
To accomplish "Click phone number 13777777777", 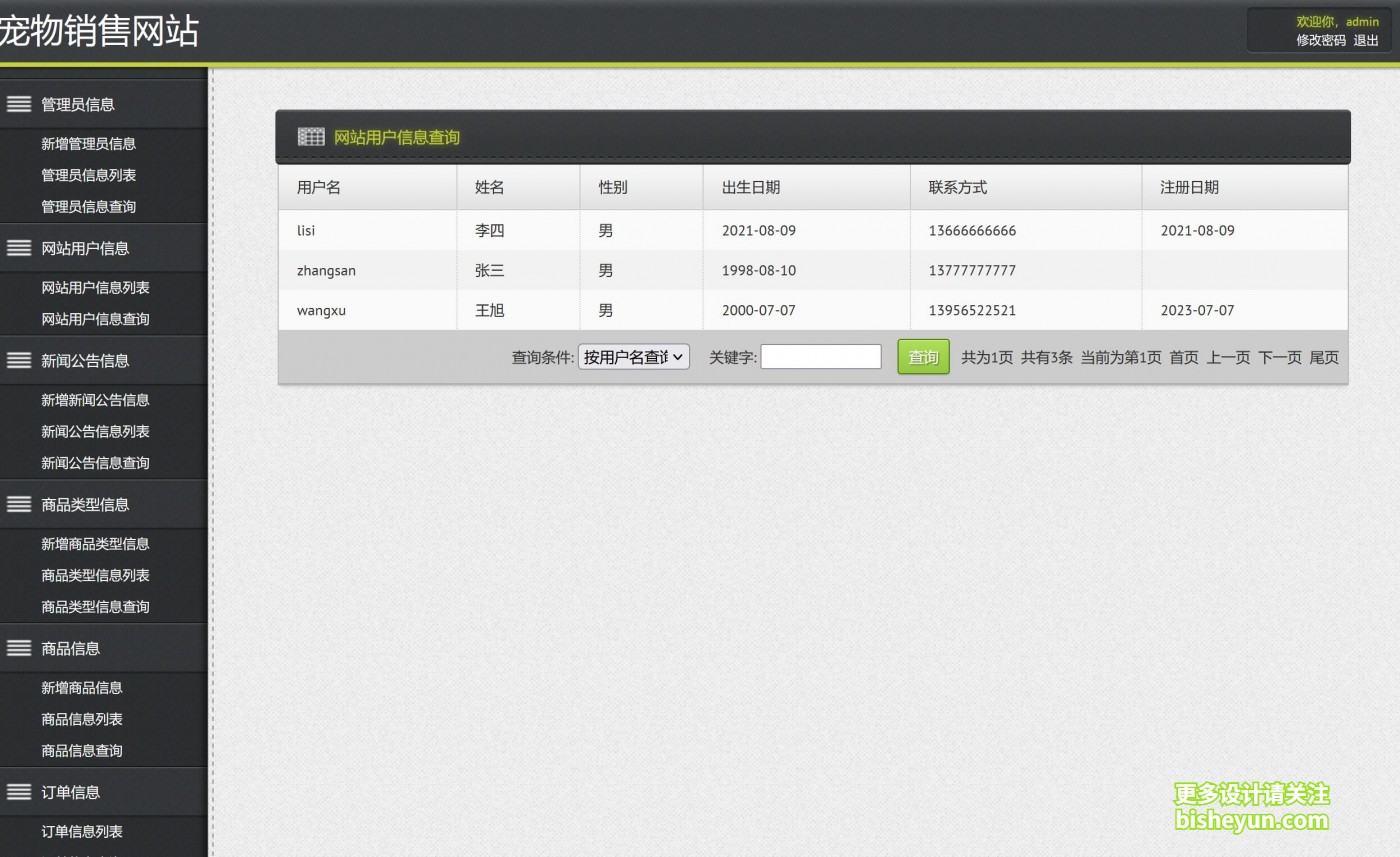I will (972, 270).
